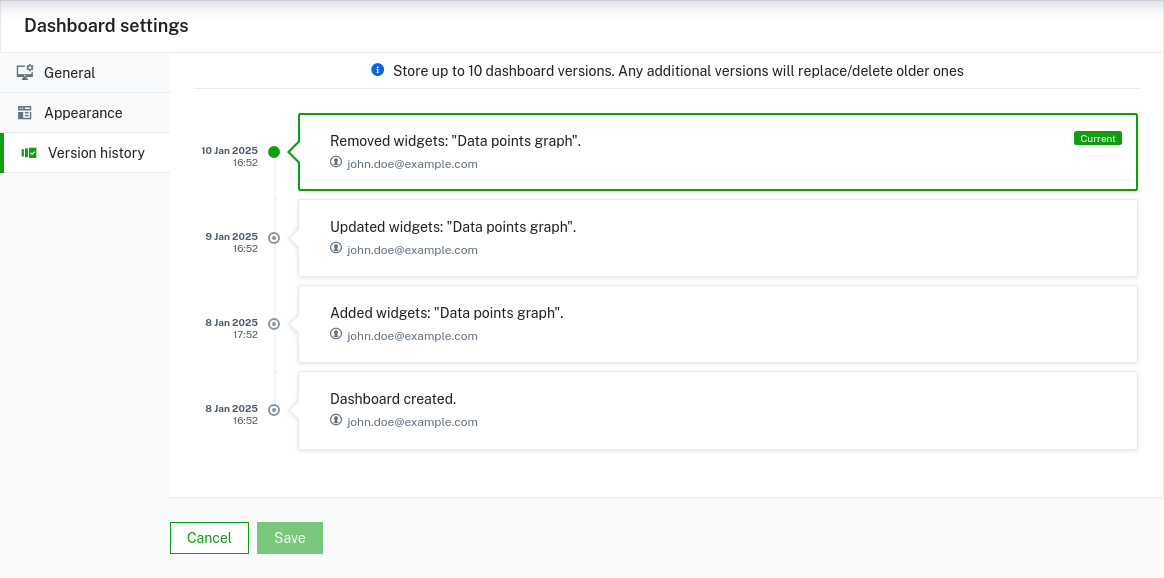Click user icon on Removed widgets entry
Viewport: 1164px width, 578px height.
[x=336, y=162]
